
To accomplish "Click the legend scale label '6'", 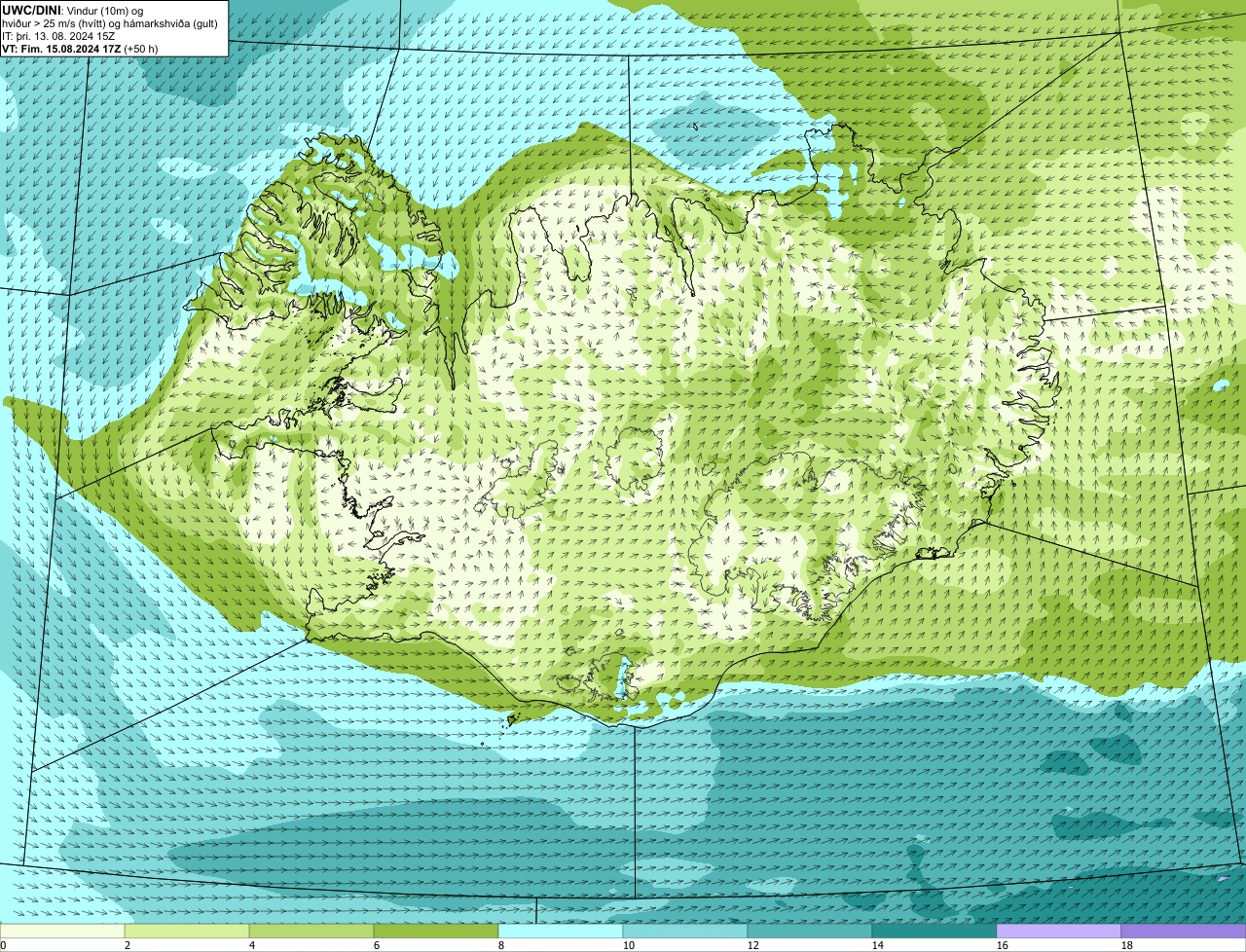I will tap(377, 945).
